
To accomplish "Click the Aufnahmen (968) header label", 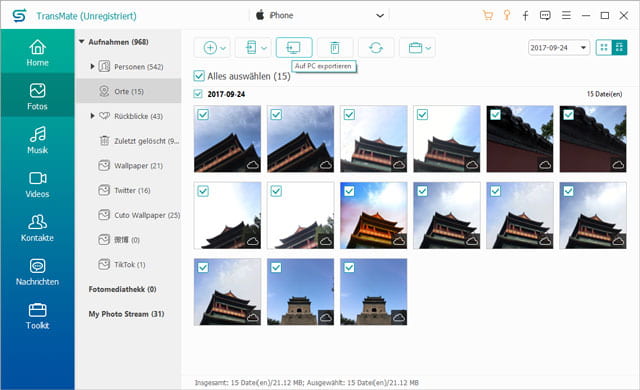I will click(x=118, y=42).
